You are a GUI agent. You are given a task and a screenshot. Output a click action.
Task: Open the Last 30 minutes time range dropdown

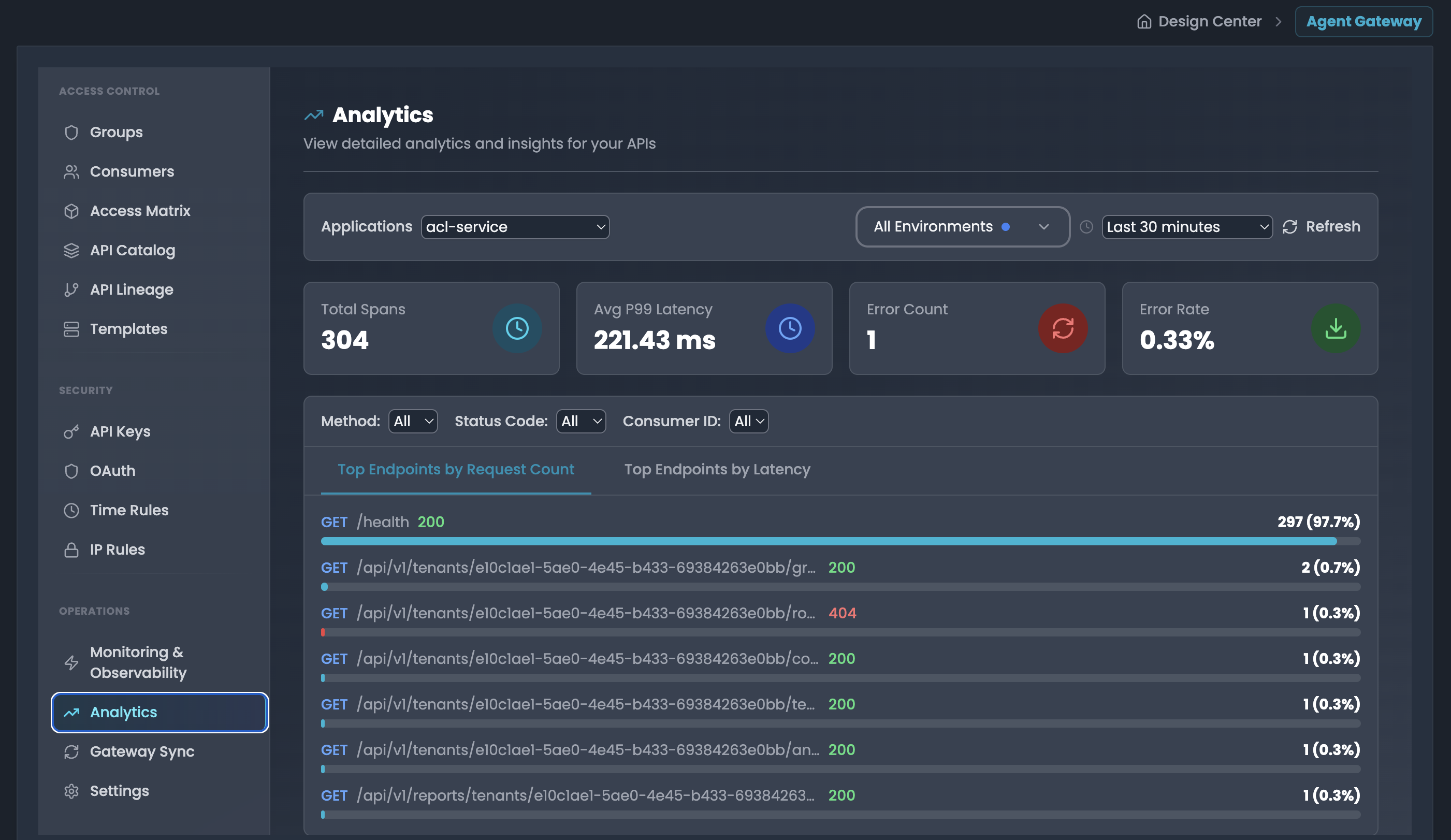click(1186, 227)
